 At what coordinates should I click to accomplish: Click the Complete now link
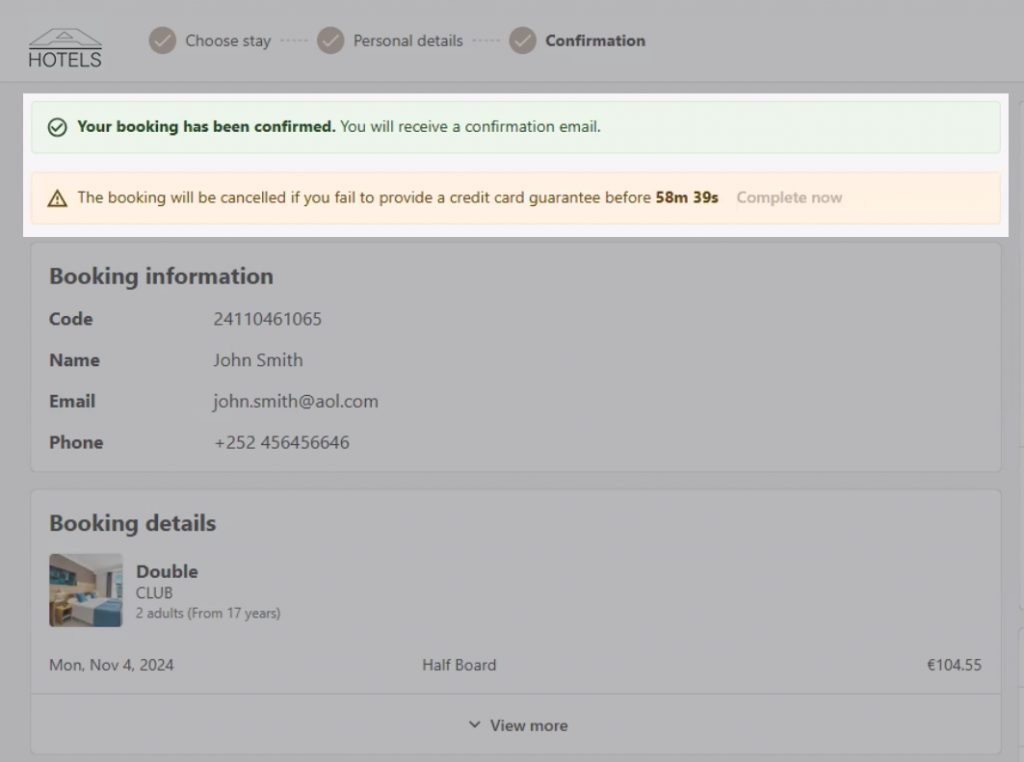pos(789,198)
